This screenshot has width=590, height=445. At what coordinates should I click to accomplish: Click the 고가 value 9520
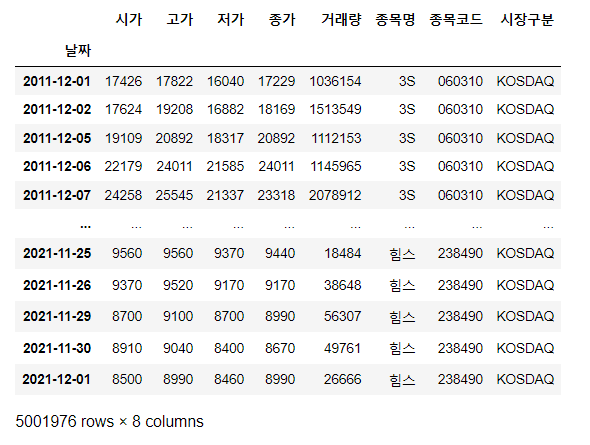[178, 286]
